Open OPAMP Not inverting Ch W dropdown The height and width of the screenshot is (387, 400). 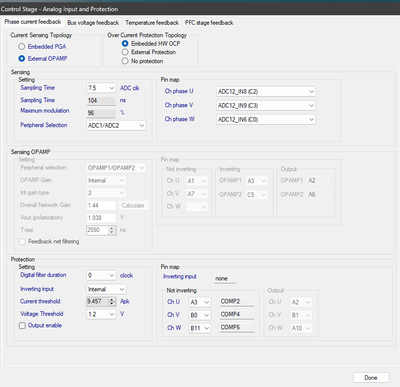click(197, 207)
